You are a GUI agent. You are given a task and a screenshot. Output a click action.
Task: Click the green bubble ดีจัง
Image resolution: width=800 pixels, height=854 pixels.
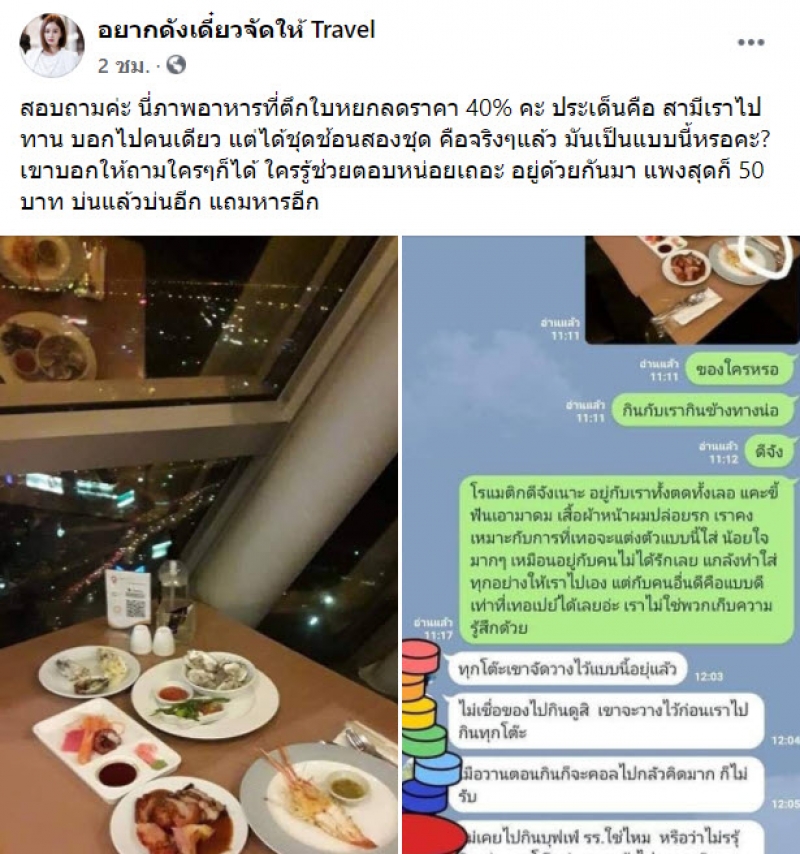point(768,451)
